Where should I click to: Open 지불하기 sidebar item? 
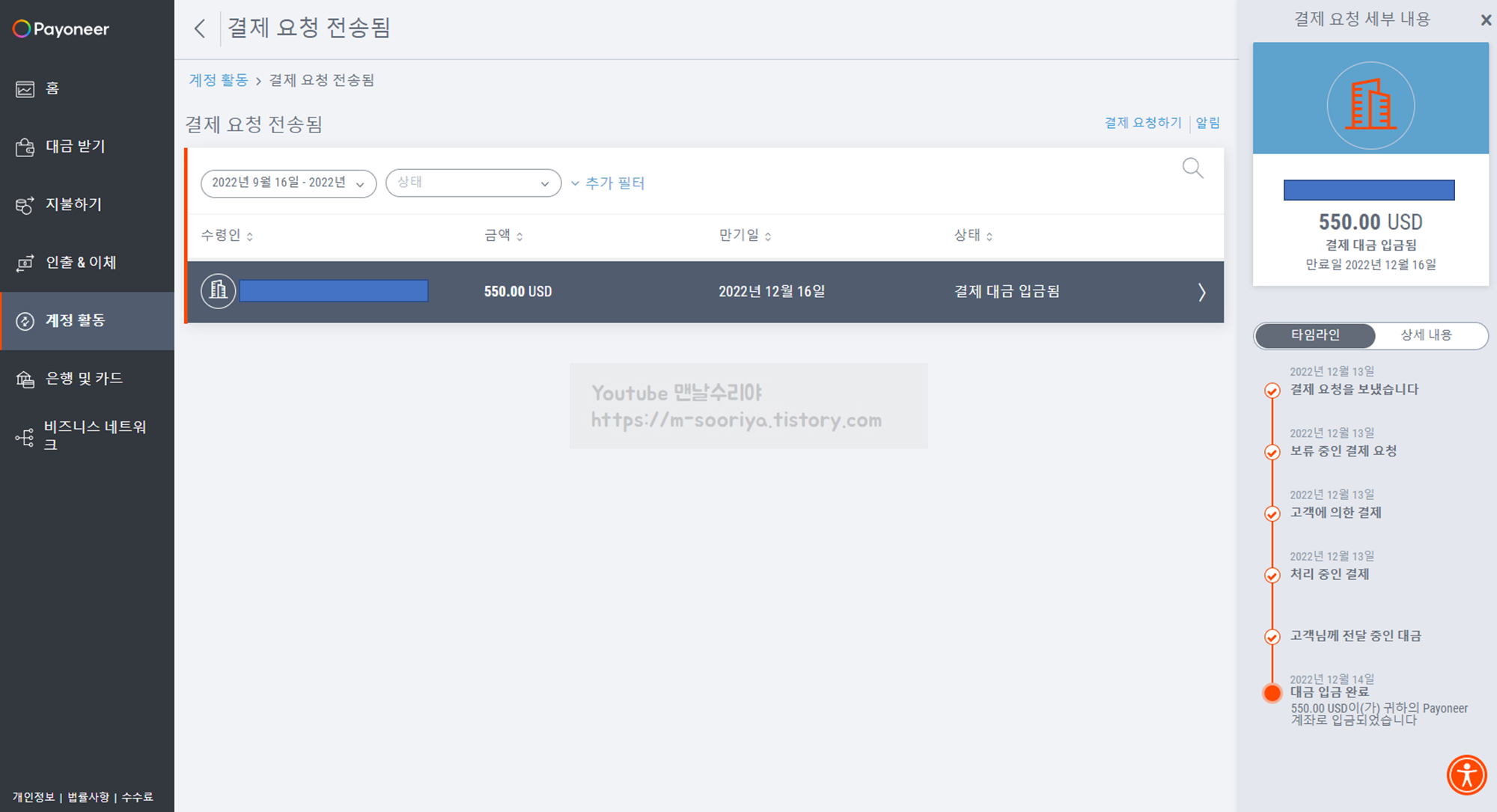pyautogui.click(x=73, y=204)
